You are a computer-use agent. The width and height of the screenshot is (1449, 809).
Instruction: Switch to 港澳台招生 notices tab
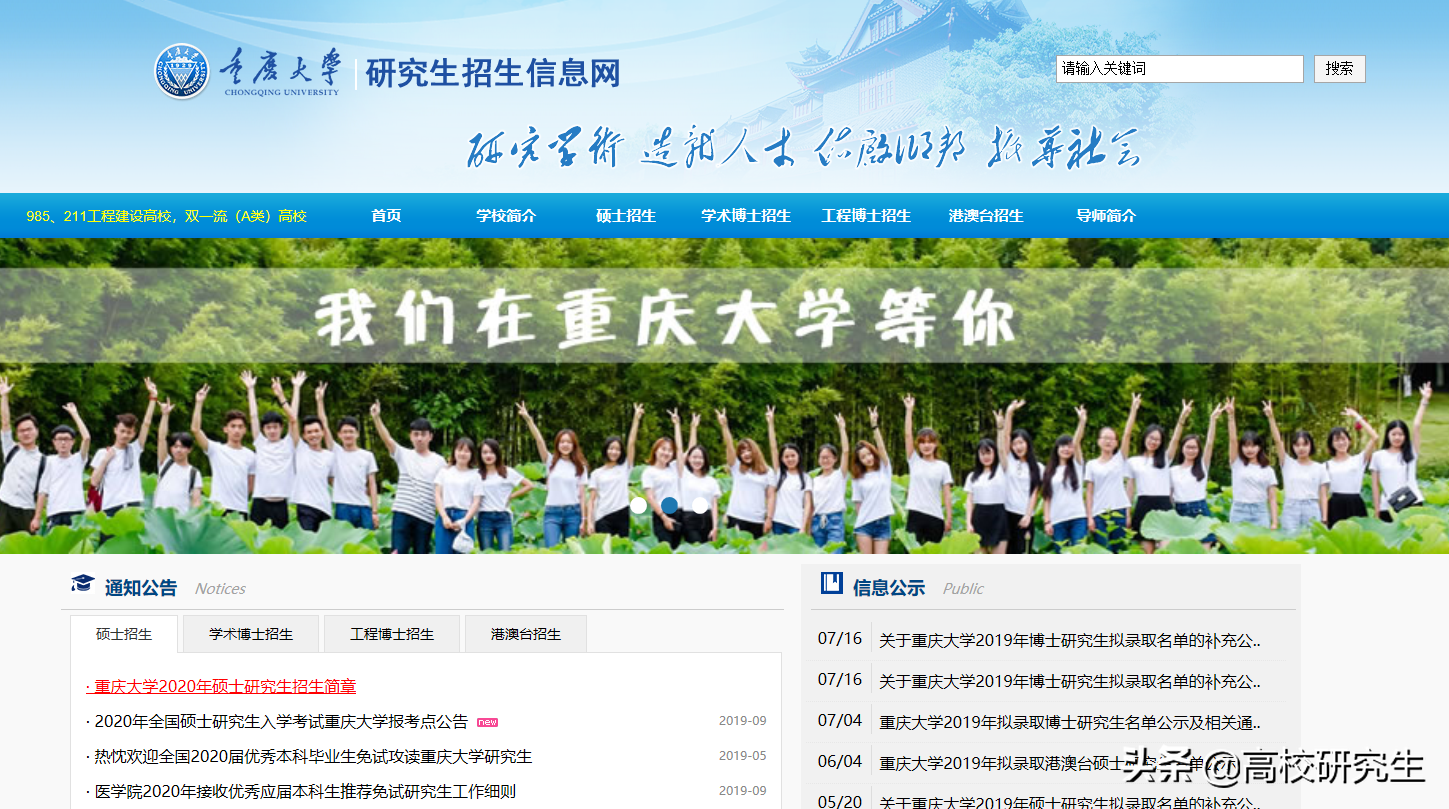click(526, 634)
